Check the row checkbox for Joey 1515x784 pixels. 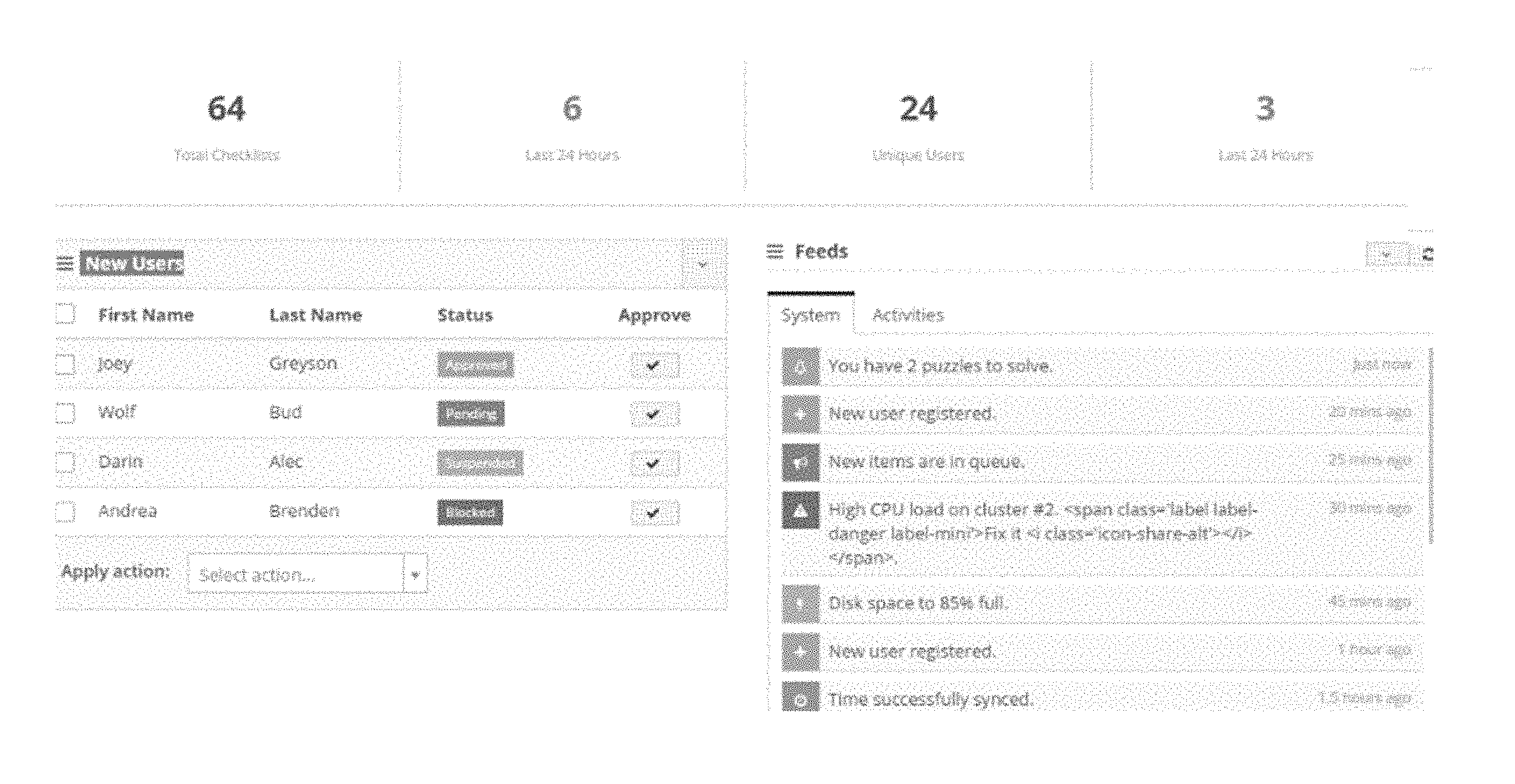pyautogui.click(x=65, y=364)
